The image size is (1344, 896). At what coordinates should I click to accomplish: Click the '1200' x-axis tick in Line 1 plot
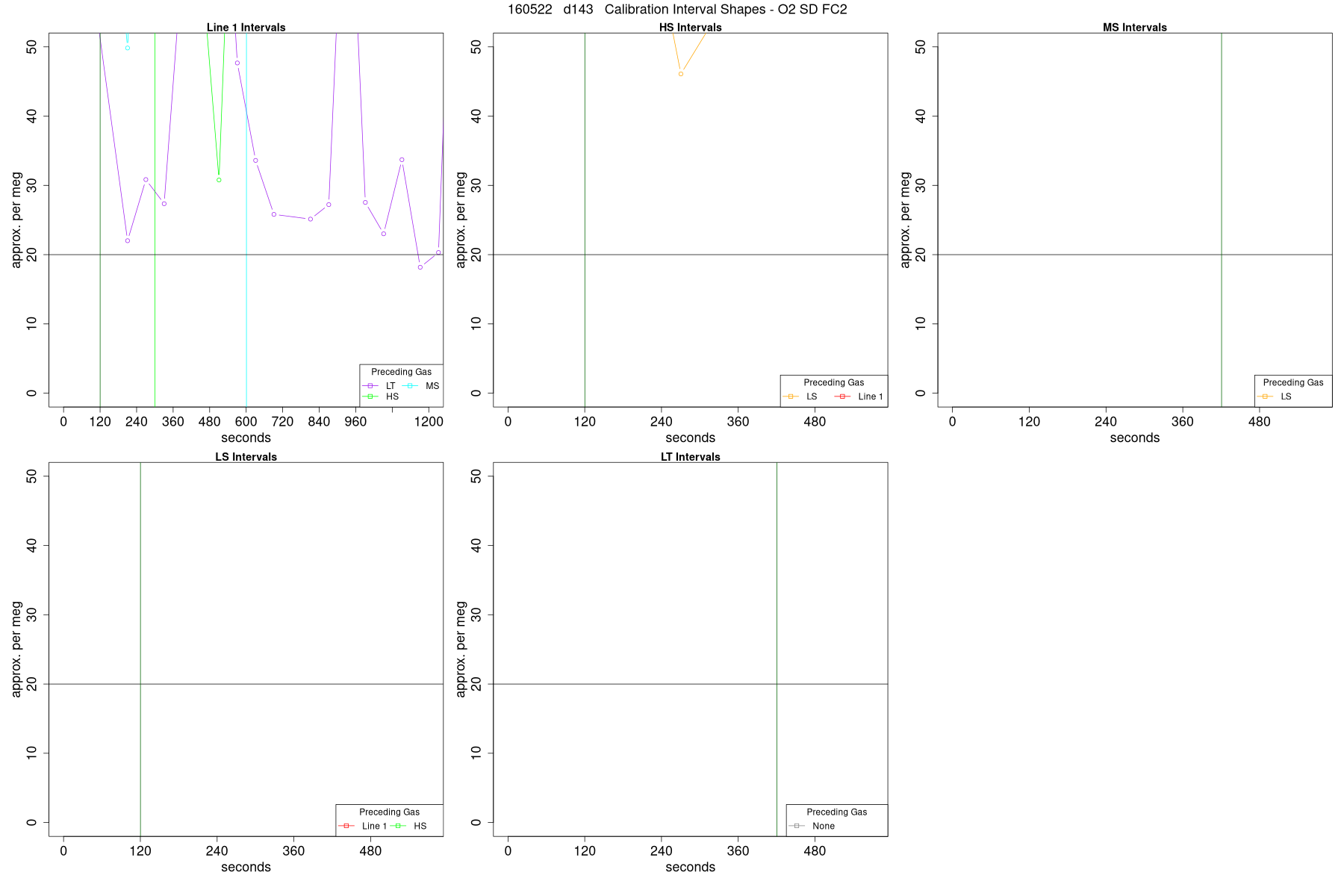tap(429, 422)
